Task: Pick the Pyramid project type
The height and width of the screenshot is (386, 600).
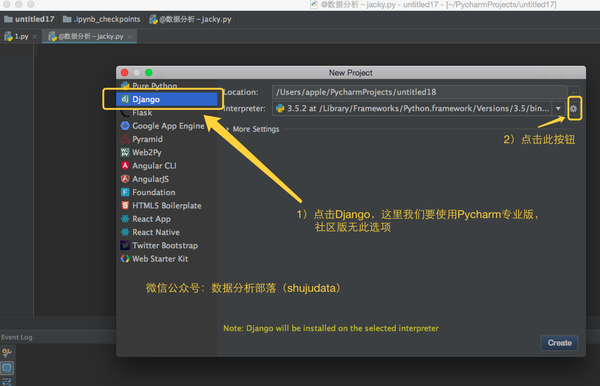Action: click(167, 139)
